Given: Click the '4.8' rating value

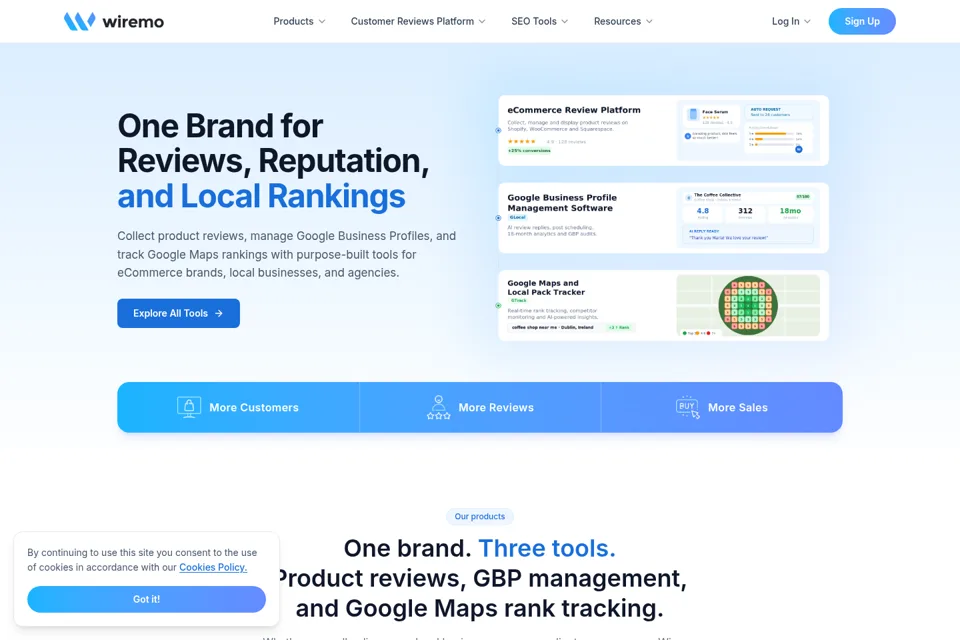Looking at the screenshot, I should point(702,211).
